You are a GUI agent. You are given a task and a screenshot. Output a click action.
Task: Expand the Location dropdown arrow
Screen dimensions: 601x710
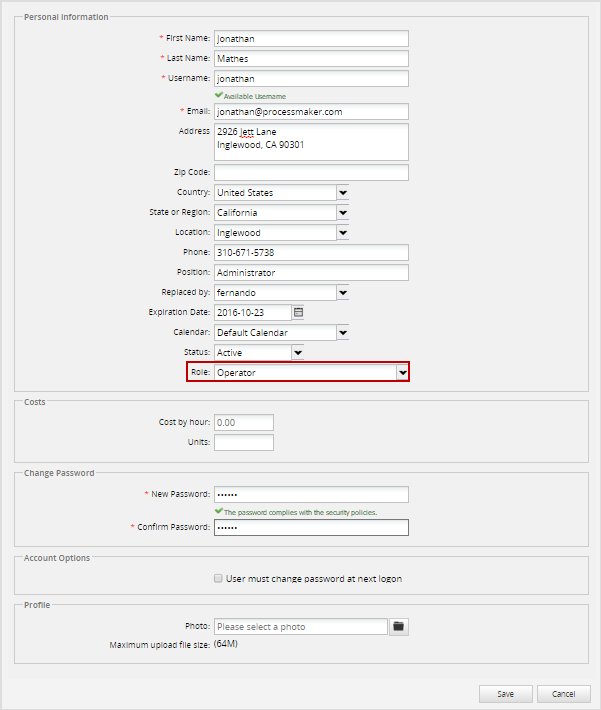click(x=342, y=233)
